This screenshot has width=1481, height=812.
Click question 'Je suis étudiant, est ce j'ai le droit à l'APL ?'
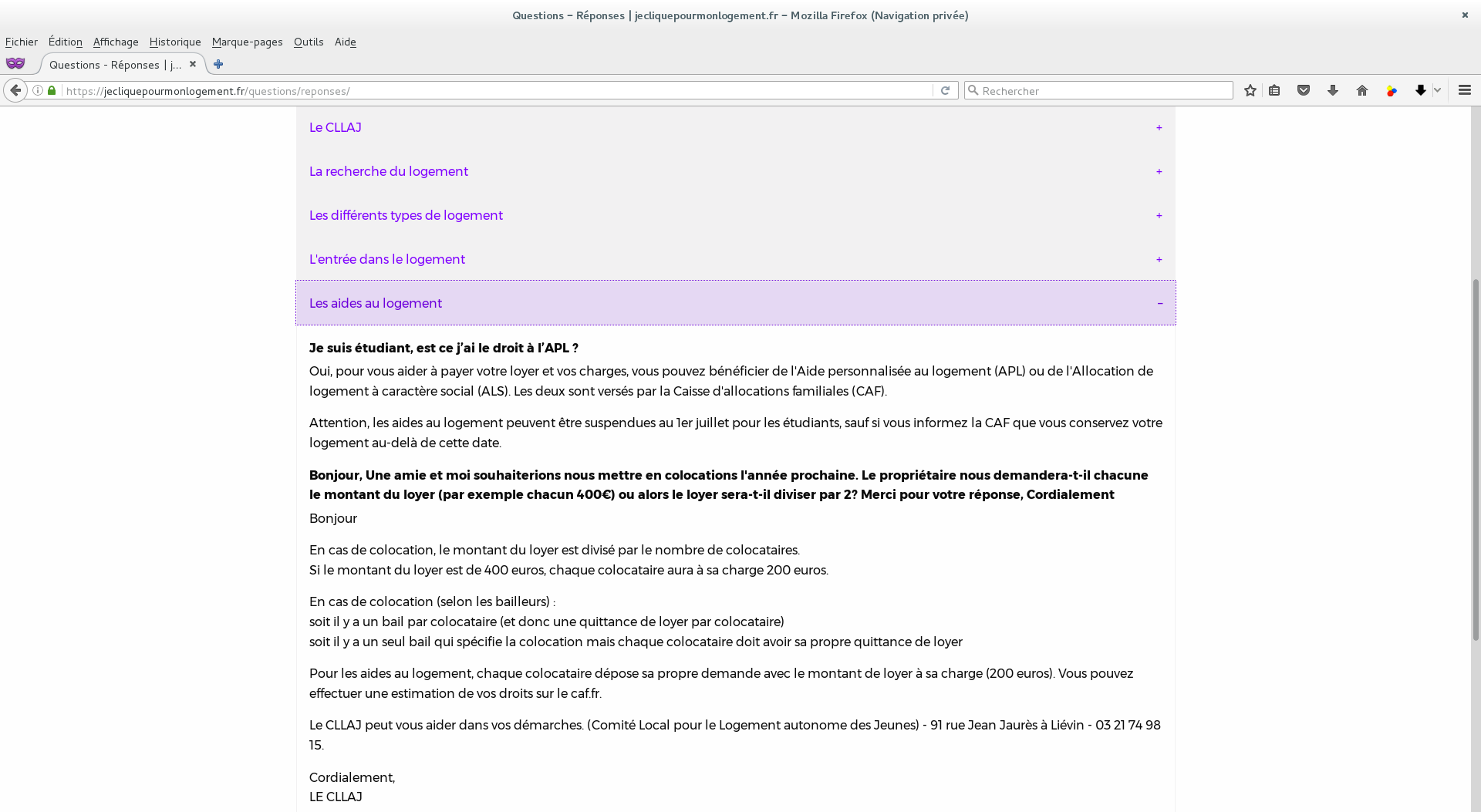(x=444, y=348)
